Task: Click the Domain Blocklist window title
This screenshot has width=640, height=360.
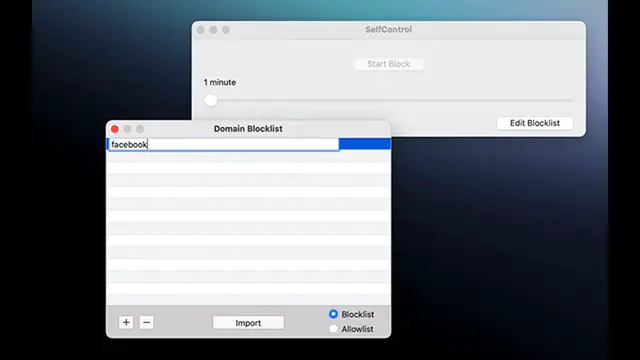Action: coord(248,129)
